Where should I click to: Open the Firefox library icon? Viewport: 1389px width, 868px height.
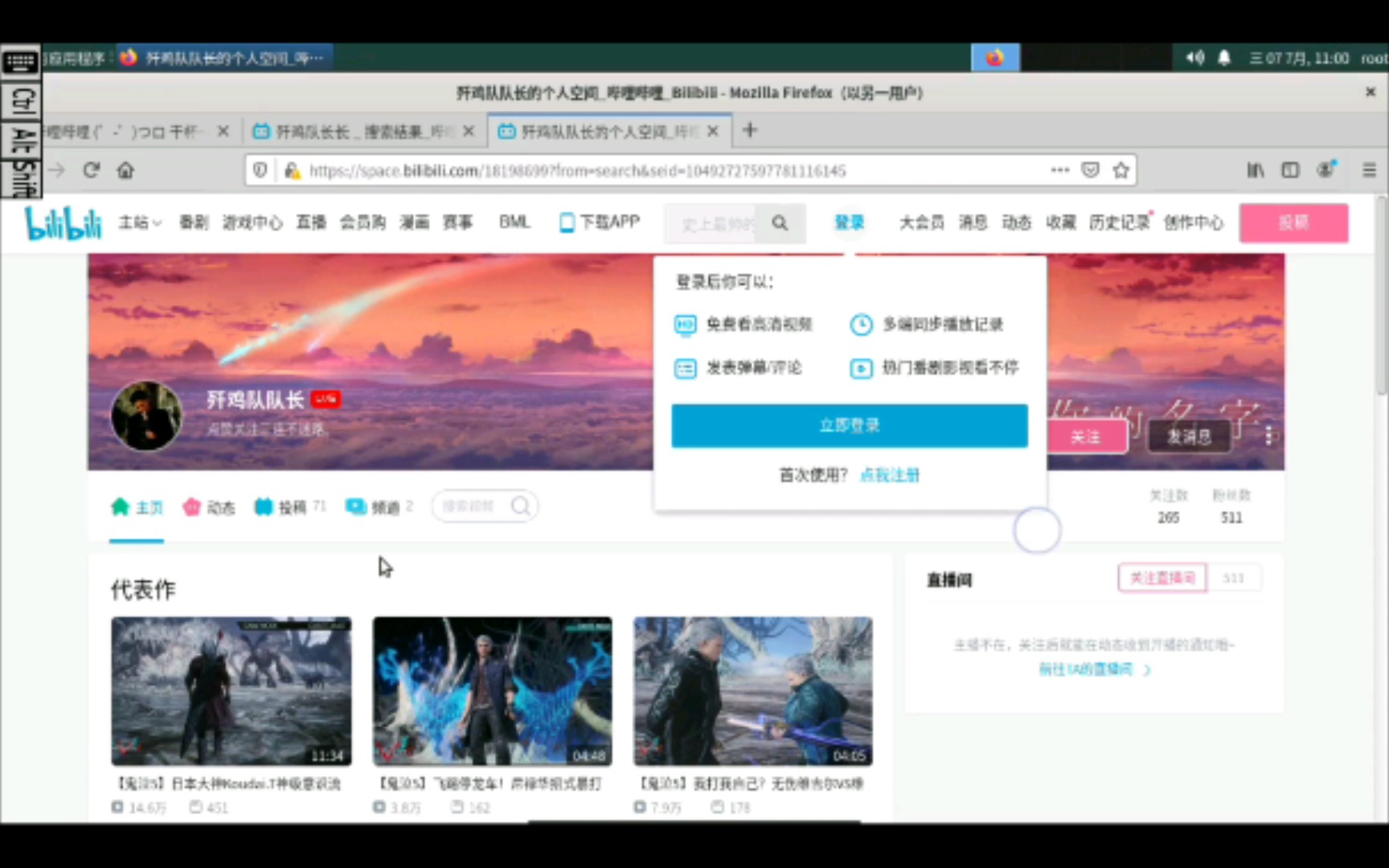tap(1255, 170)
